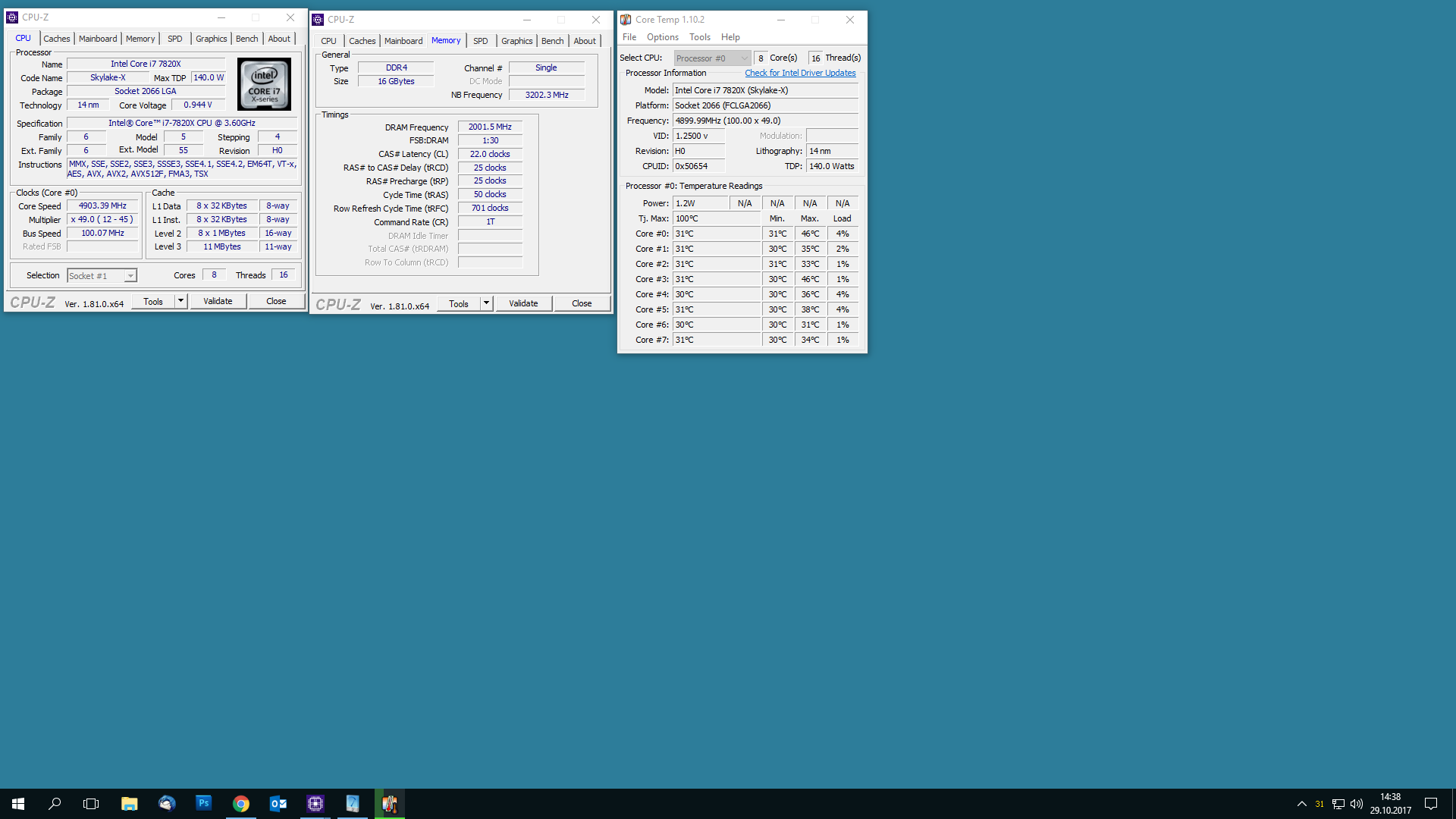
Task: Open Memory tab in left CPU-Z window
Action: click(x=140, y=39)
